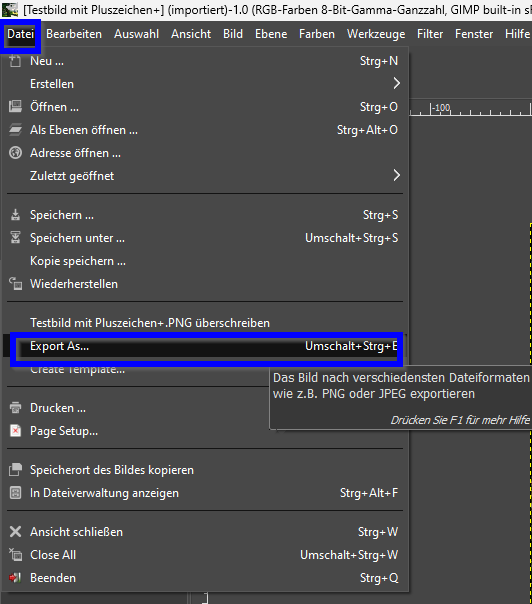Click the quit icon beside Beenden
This screenshot has width=532, height=604.
click(15, 578)
